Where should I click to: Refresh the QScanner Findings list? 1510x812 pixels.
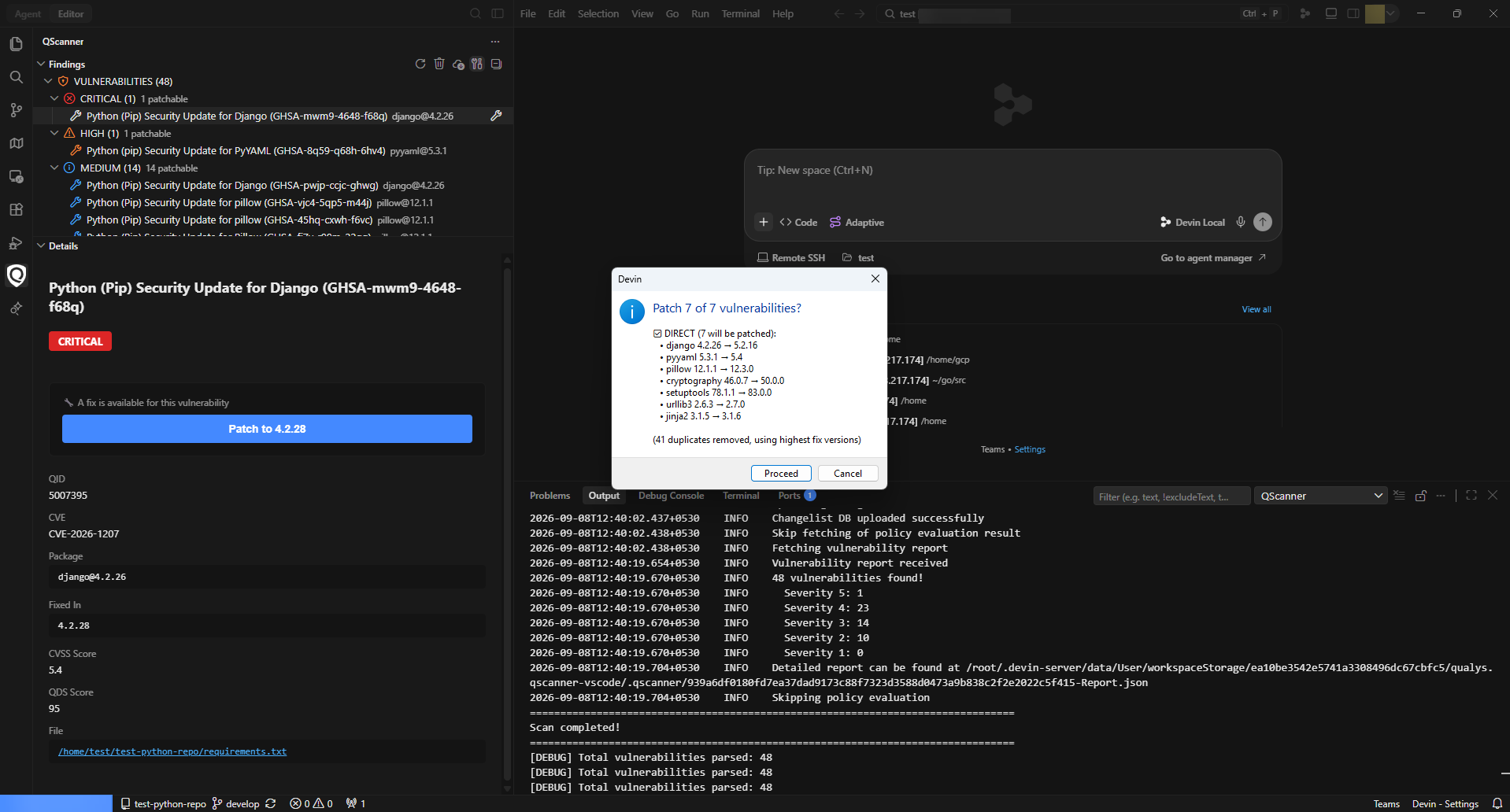420,64
